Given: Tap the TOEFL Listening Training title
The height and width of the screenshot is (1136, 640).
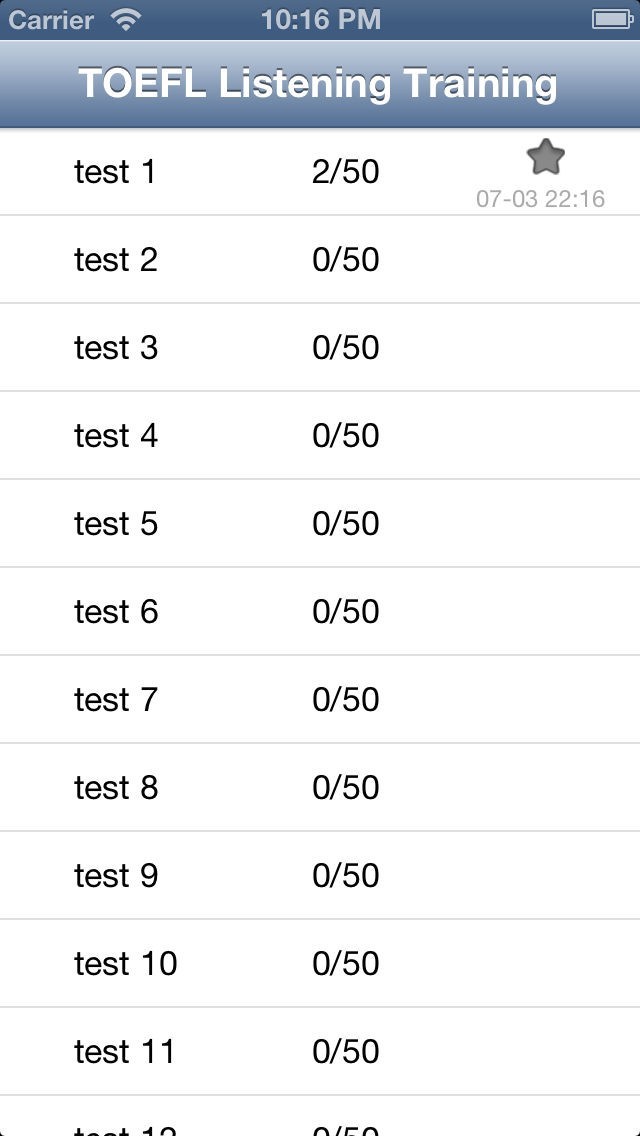Looking at the screenshot, I should (x=318, y=84).
